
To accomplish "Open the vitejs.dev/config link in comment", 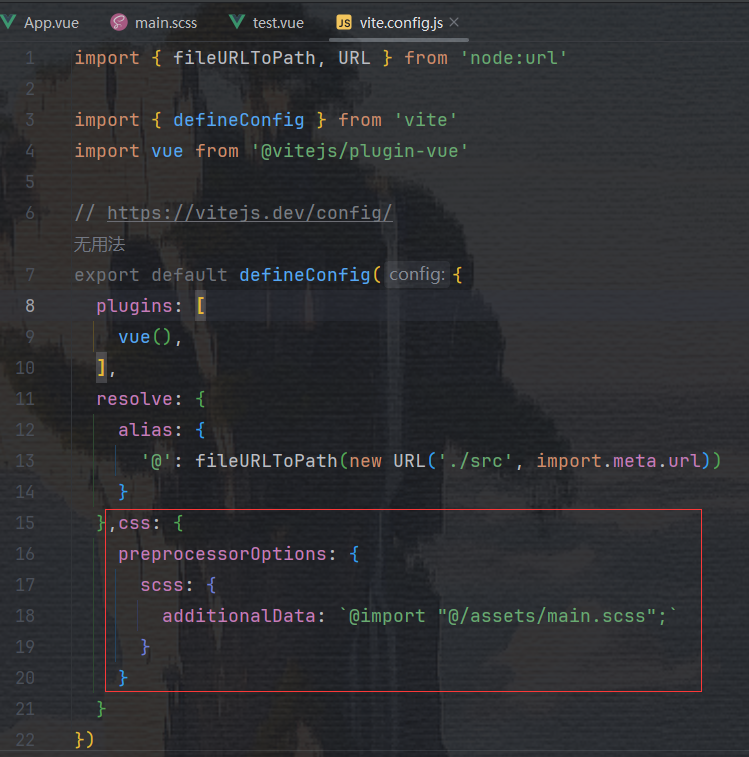I will coord(249,213).
